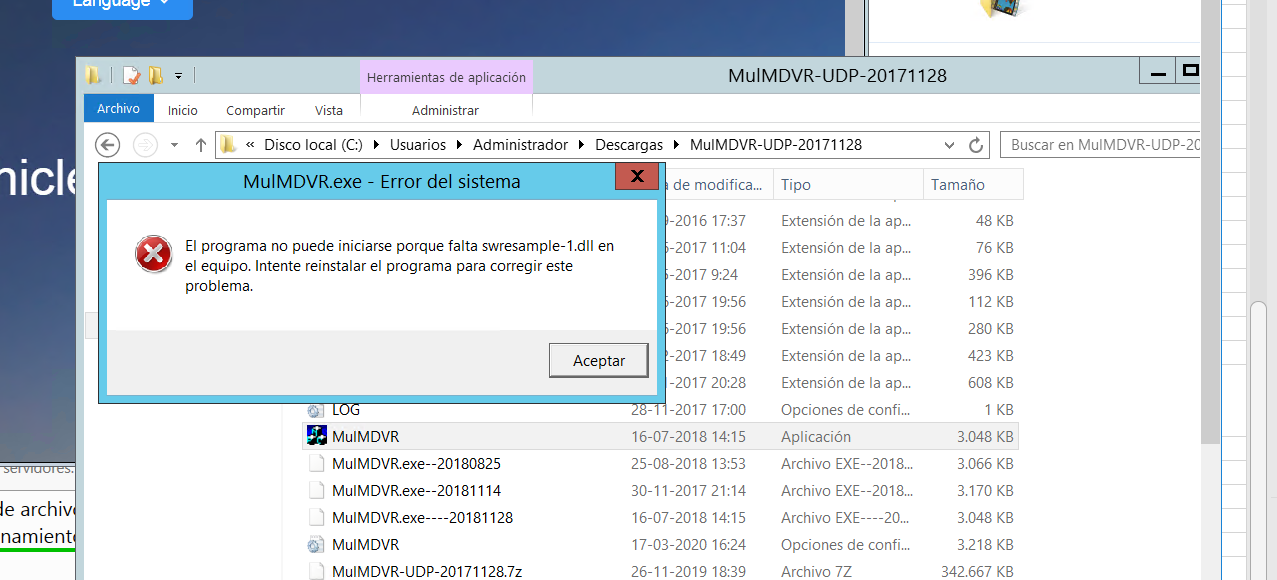1277x580 pixels.
Task: Open the Administrar ribbon tab
Action: [x=445, y=110]
